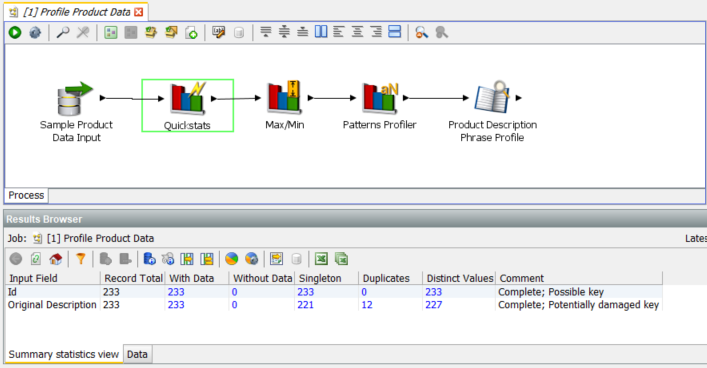The image size is (707, 368).
Task: Click the green grid group icon in canvas toolbar
Action: tap(110, 32)
